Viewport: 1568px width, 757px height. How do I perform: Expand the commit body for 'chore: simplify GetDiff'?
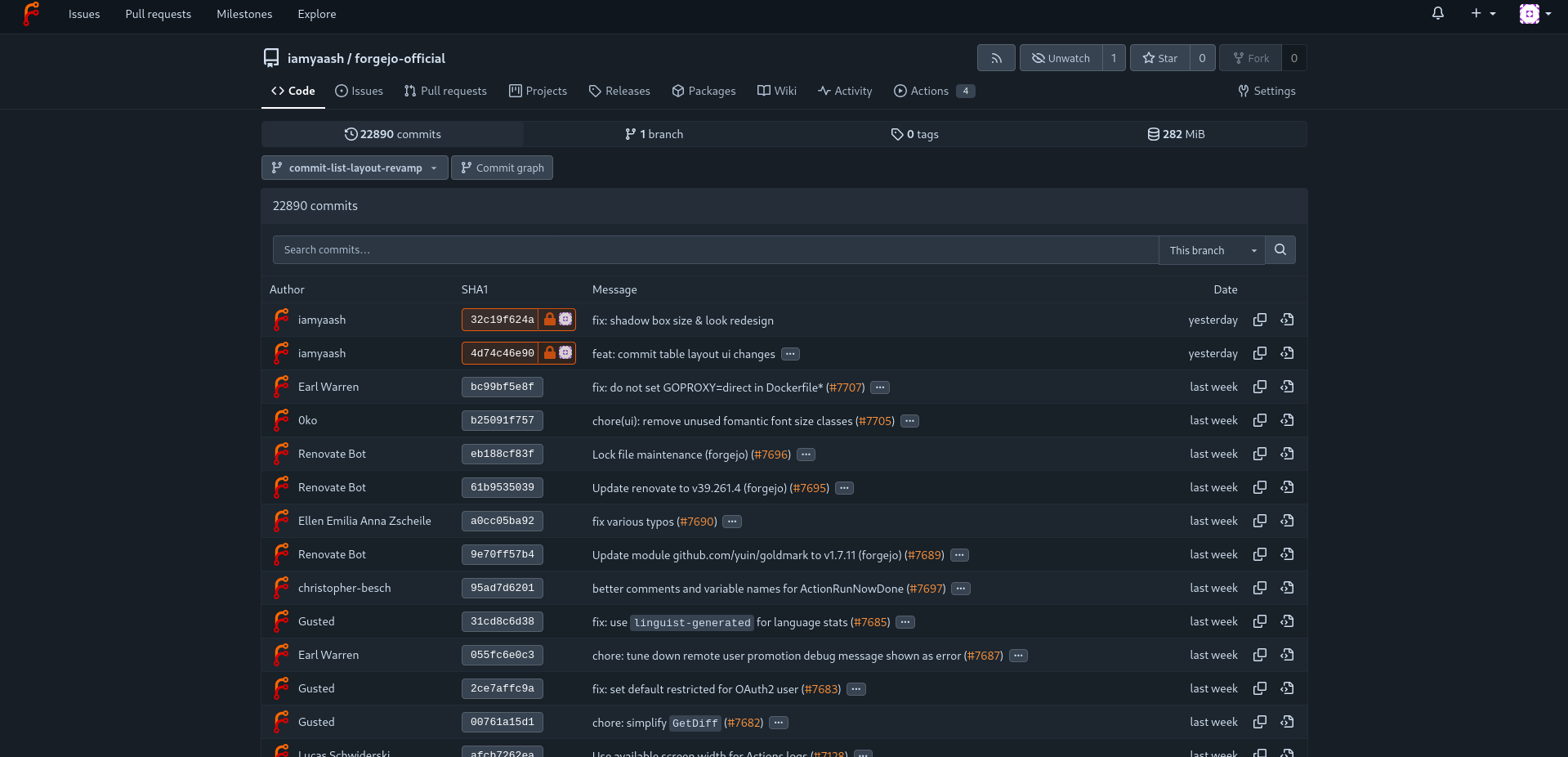click(x=779, y=723)
